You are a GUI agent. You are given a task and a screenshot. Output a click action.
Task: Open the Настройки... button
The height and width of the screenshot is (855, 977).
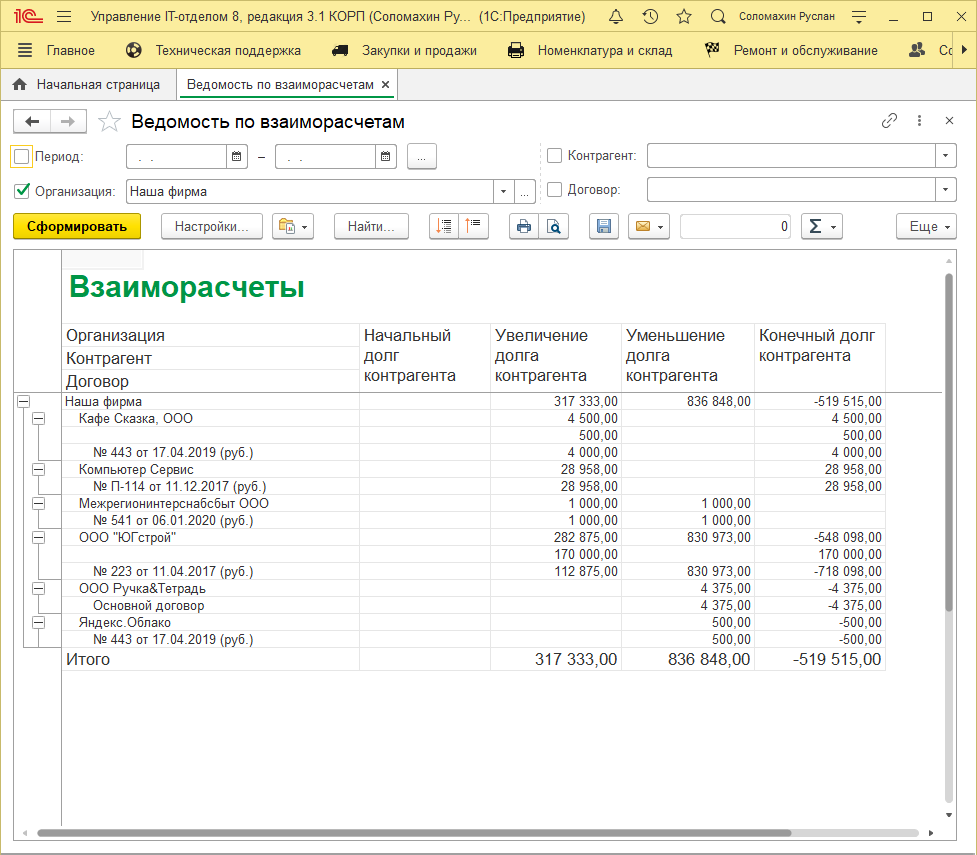[x=211, y=227]
